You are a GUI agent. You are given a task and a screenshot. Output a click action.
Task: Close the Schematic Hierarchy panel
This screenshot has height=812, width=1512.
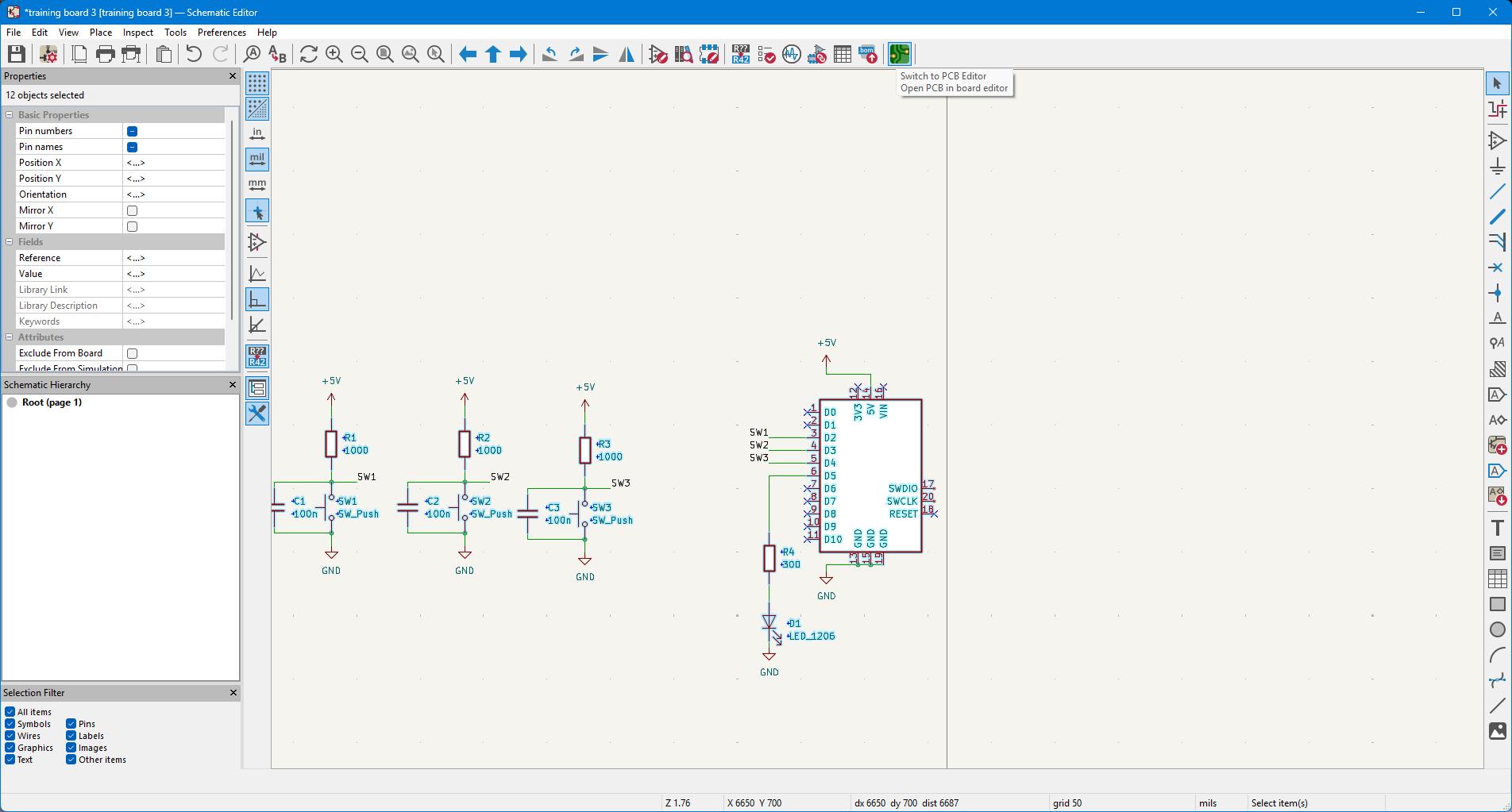233,385
